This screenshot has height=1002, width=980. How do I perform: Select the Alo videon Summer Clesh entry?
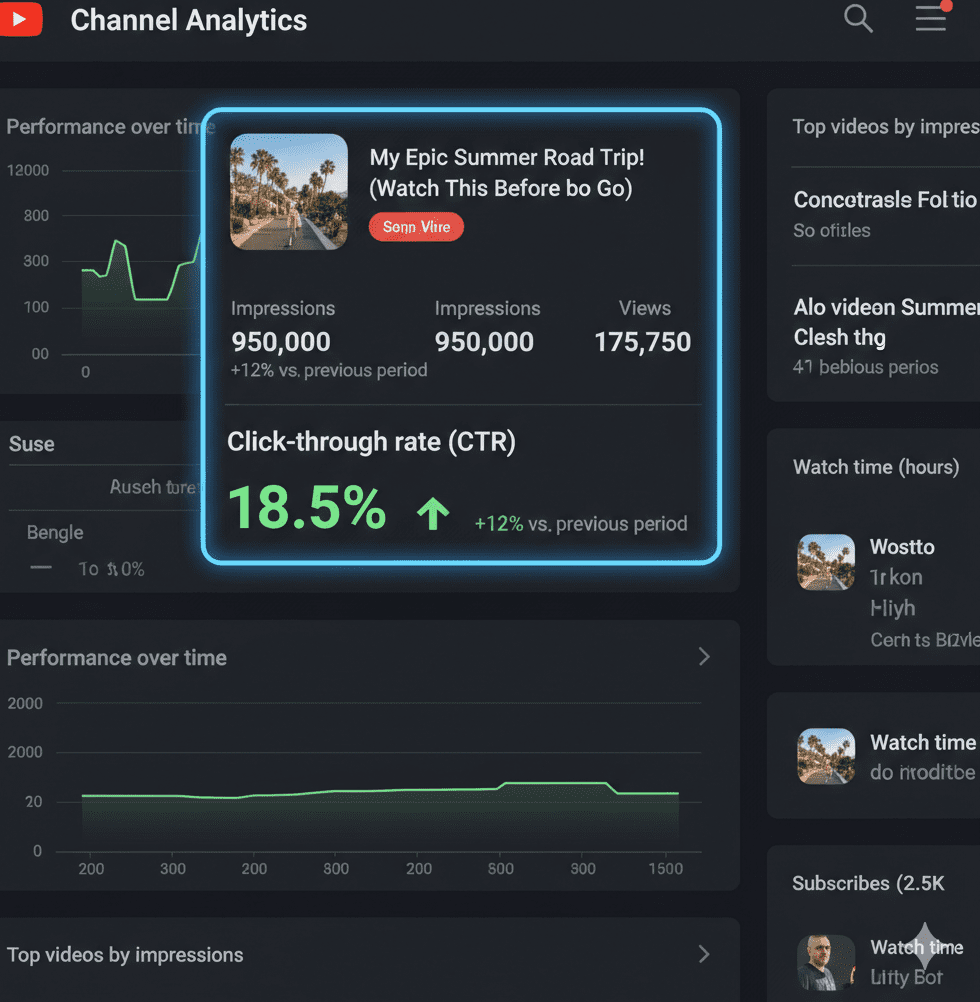click(885, 321)
